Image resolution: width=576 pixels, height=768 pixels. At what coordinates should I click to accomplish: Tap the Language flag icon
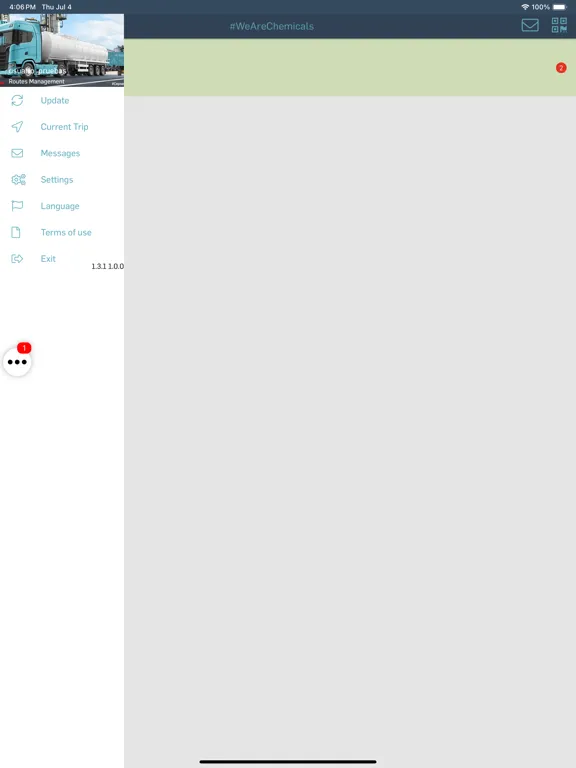point(17,206)
